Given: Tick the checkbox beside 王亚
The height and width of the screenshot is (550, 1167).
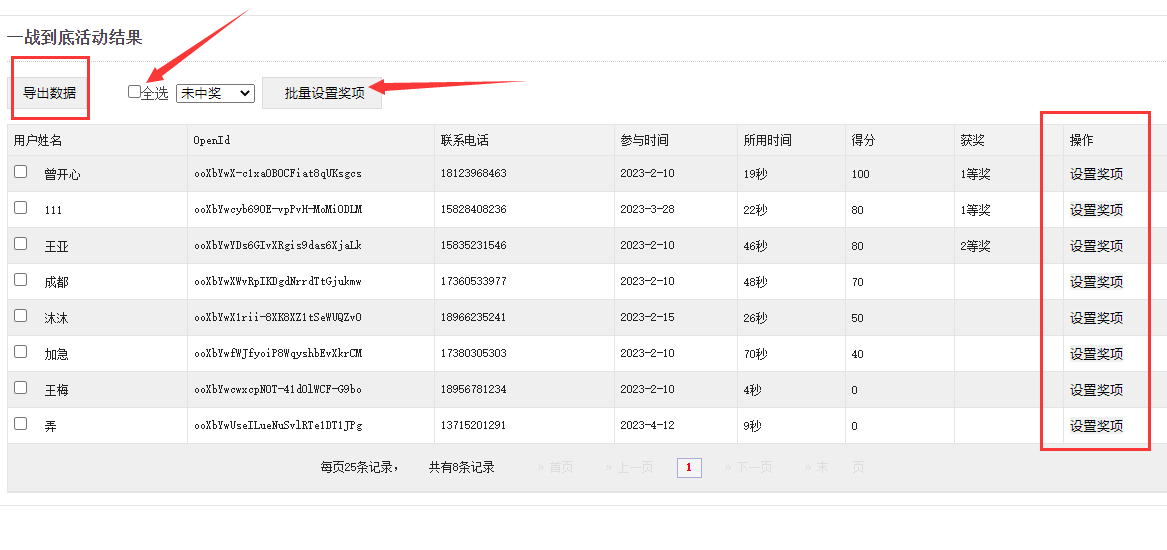Looking at the screenshot, I should pyautogui.click(x=21, y=244).
